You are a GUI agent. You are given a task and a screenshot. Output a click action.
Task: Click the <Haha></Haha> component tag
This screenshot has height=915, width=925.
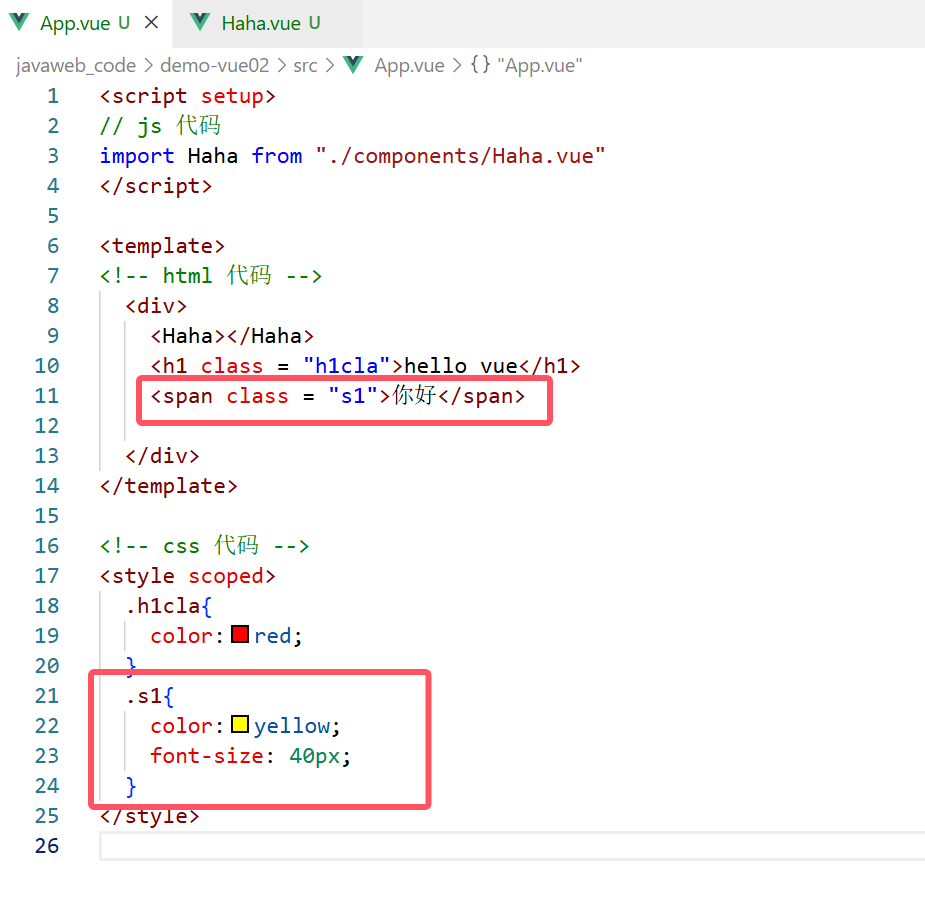point(232,336)
